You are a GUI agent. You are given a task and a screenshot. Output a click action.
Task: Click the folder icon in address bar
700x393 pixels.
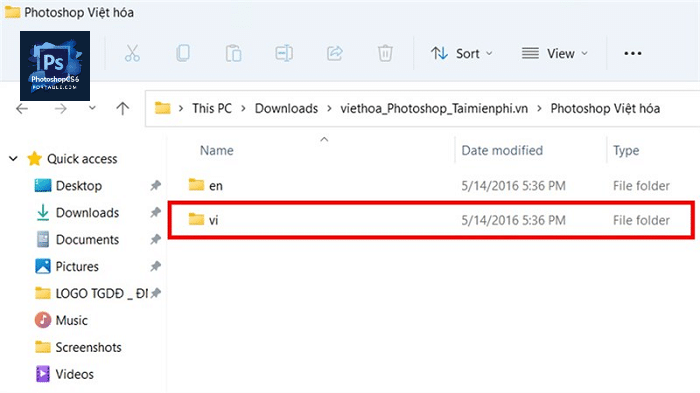(x=162, y=108)
